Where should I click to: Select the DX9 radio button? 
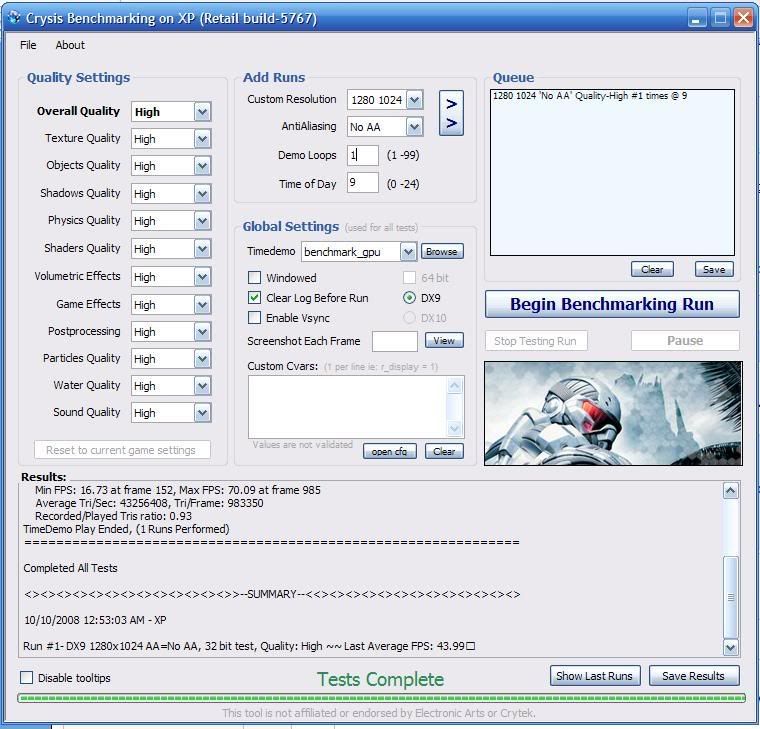[410, 298]
